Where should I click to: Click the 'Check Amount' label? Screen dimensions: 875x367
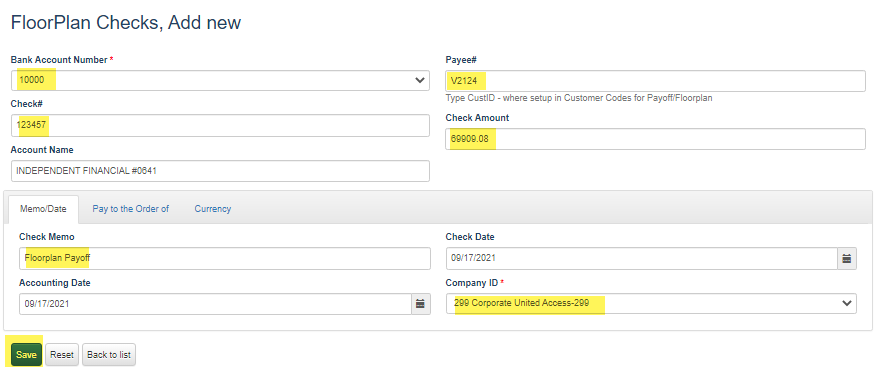pyautogui.click(x=477, y=118)
